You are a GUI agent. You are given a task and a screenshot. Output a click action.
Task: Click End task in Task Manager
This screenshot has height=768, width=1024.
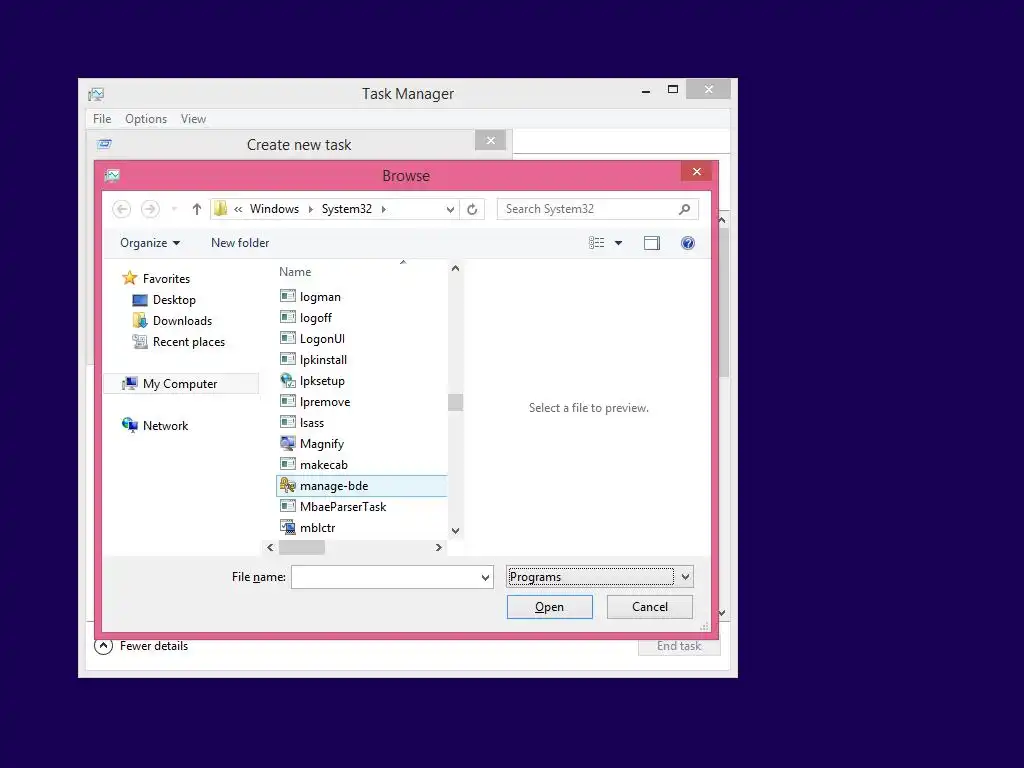[x=679, y=646]
